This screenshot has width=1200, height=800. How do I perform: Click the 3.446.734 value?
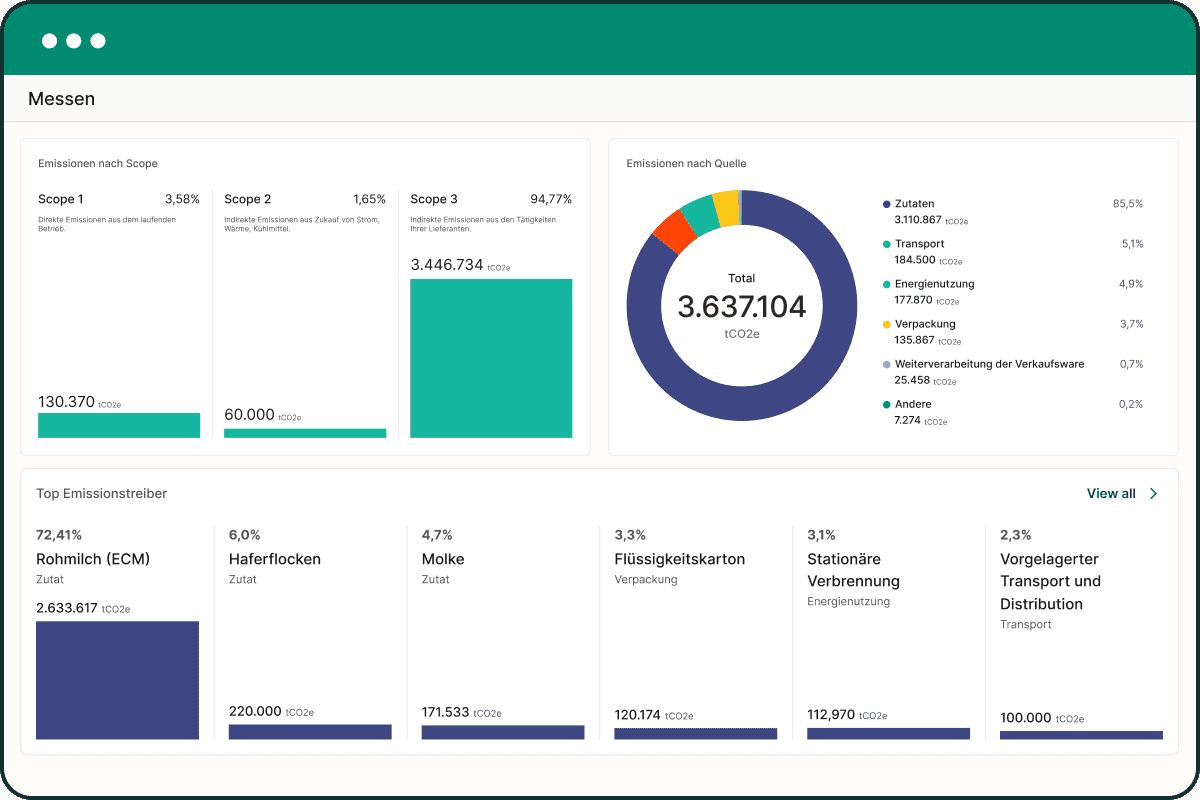click(447, 265)
